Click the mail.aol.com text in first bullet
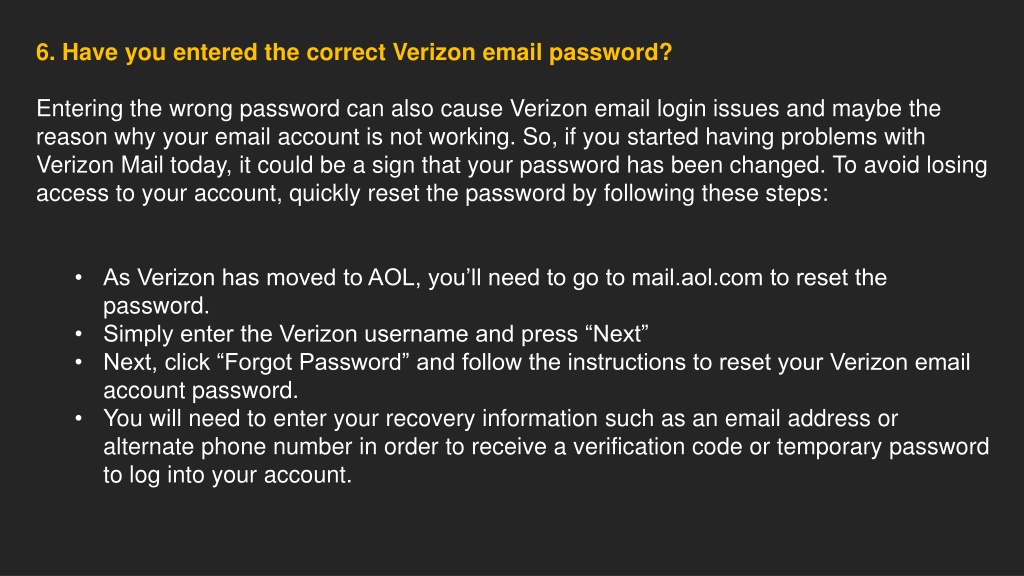 click(x=697, y=278)
